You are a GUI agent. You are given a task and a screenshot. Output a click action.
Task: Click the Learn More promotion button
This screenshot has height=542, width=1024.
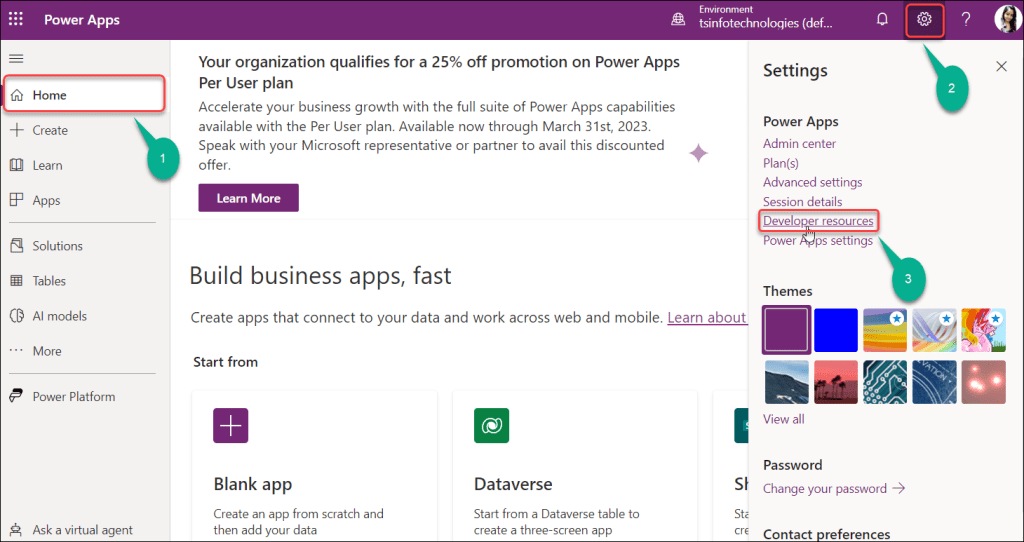click(248, 198)
